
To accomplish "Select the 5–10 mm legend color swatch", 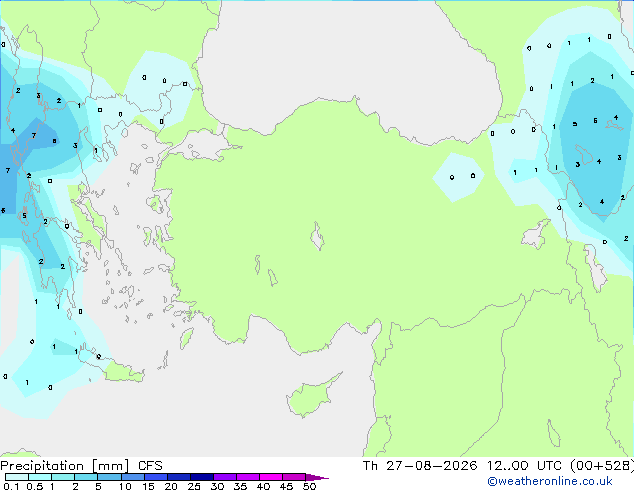I will [109, 477].
